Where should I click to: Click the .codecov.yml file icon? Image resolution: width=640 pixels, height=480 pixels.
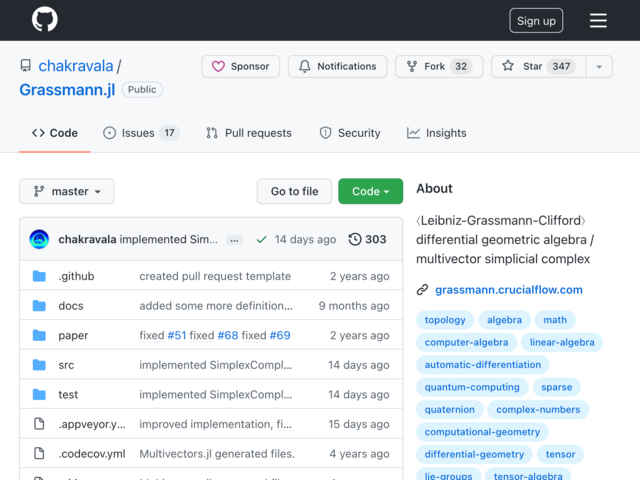tap(39, 453)
